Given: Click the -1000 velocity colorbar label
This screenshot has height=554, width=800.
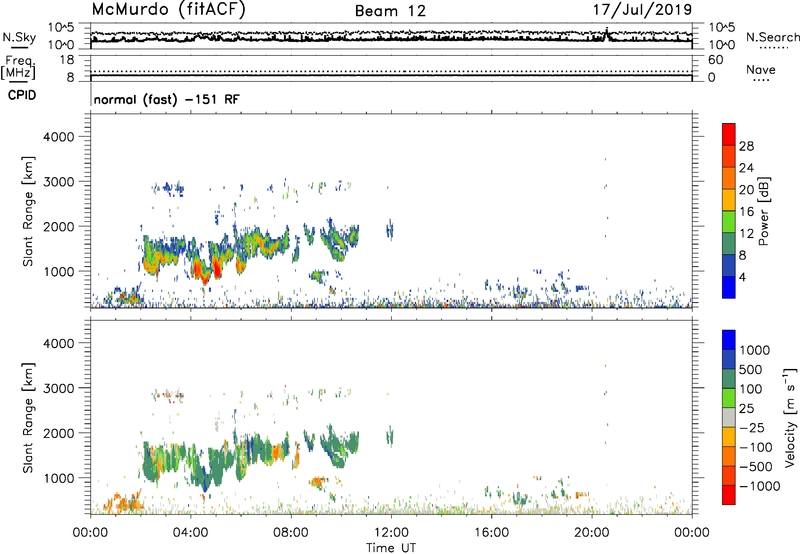Looking at the screenshot, I should [x=760, y=486].
